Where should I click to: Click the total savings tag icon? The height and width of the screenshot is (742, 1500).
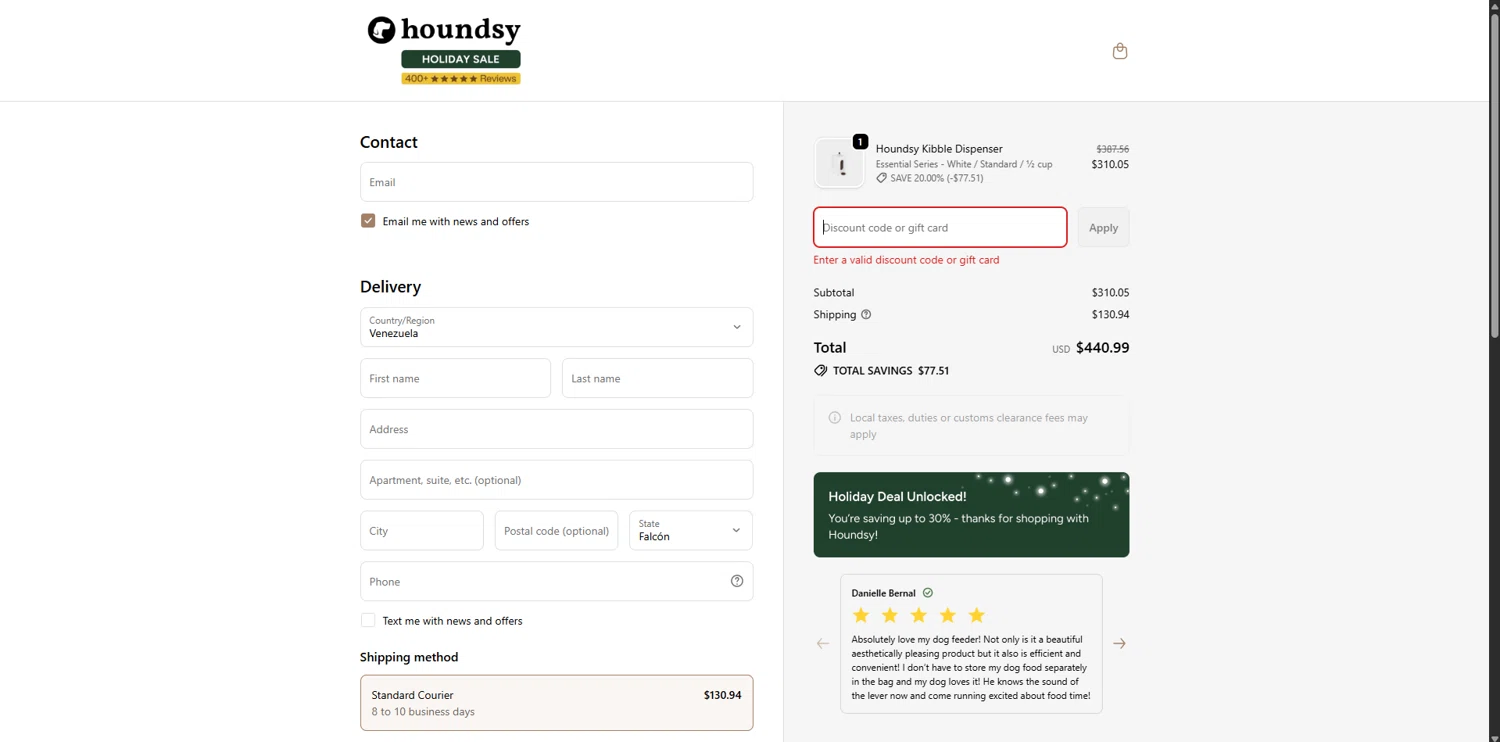(x=820, y=370)
